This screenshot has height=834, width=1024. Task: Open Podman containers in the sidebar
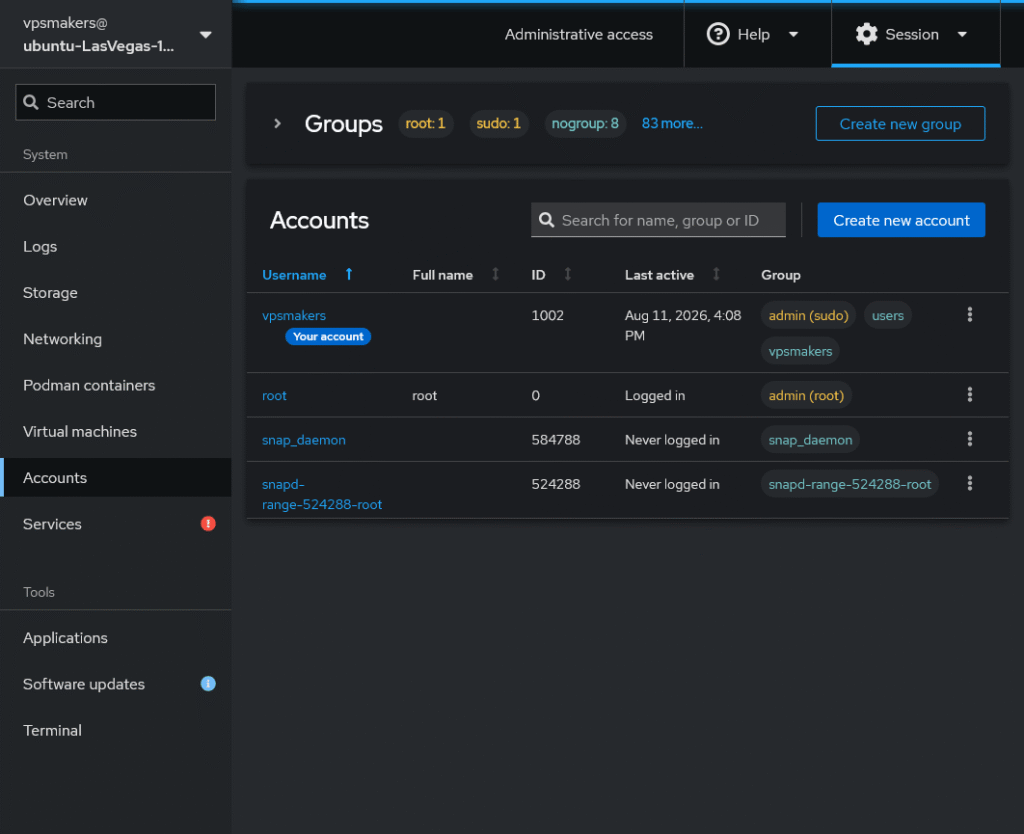pos(116,385)
